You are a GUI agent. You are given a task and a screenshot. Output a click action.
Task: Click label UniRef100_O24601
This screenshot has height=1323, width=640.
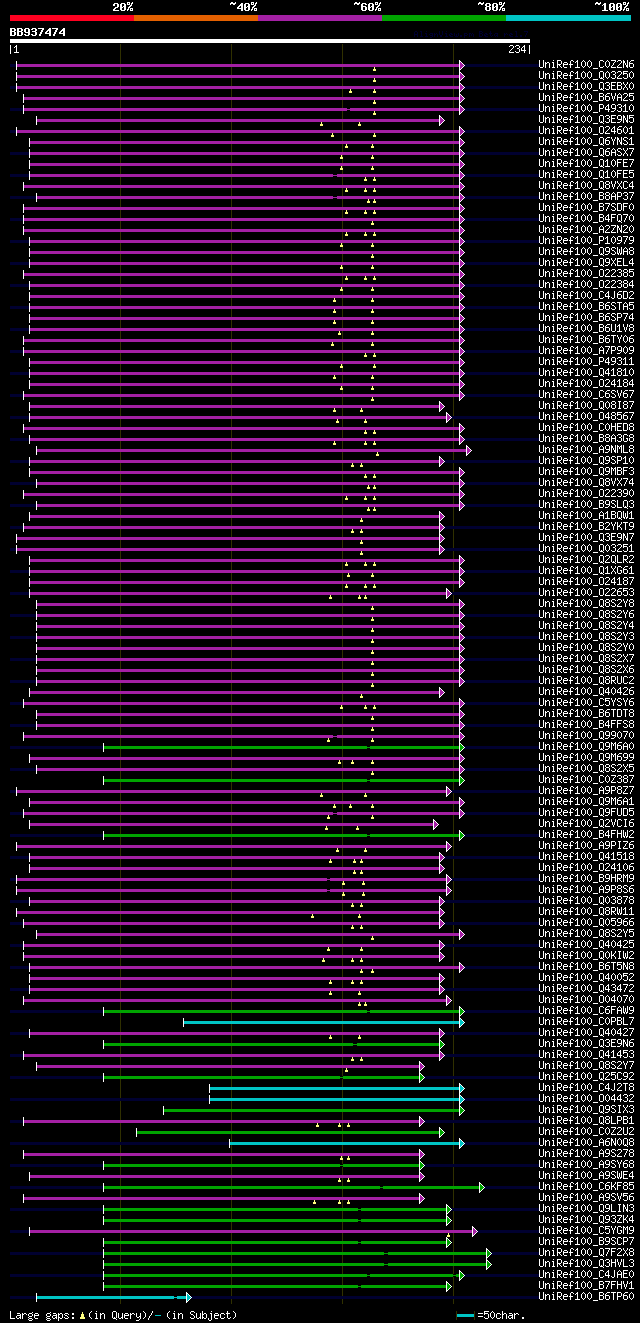(x=586, y=130)
